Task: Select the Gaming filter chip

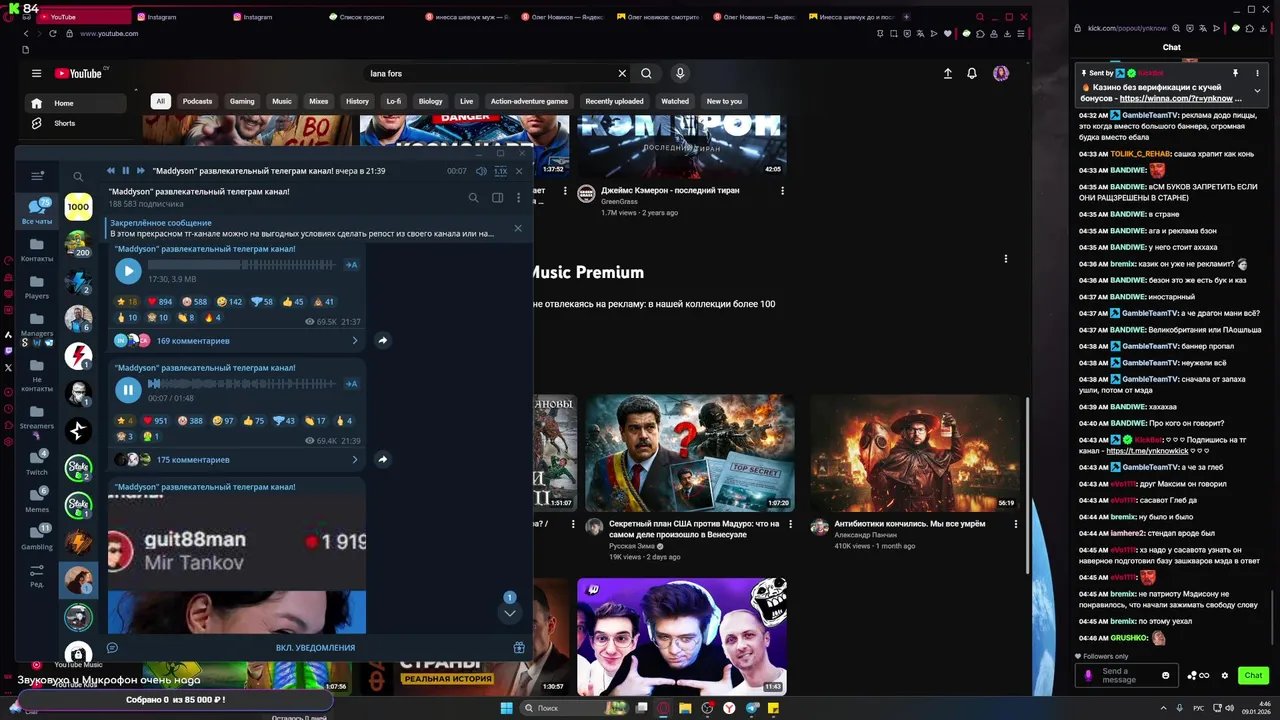Action: [242, 101]
